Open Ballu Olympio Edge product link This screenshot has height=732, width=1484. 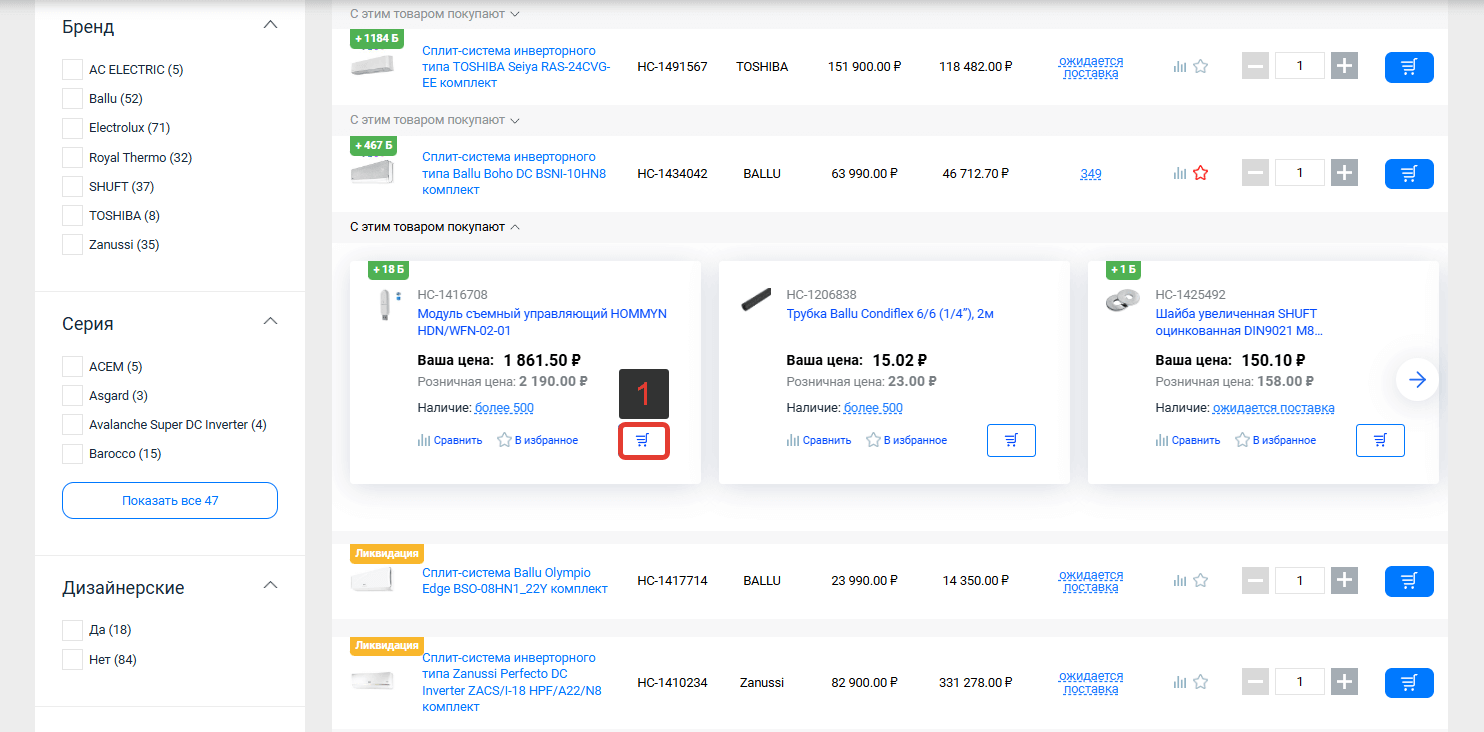pyautogui.click(x=515, y=581)
